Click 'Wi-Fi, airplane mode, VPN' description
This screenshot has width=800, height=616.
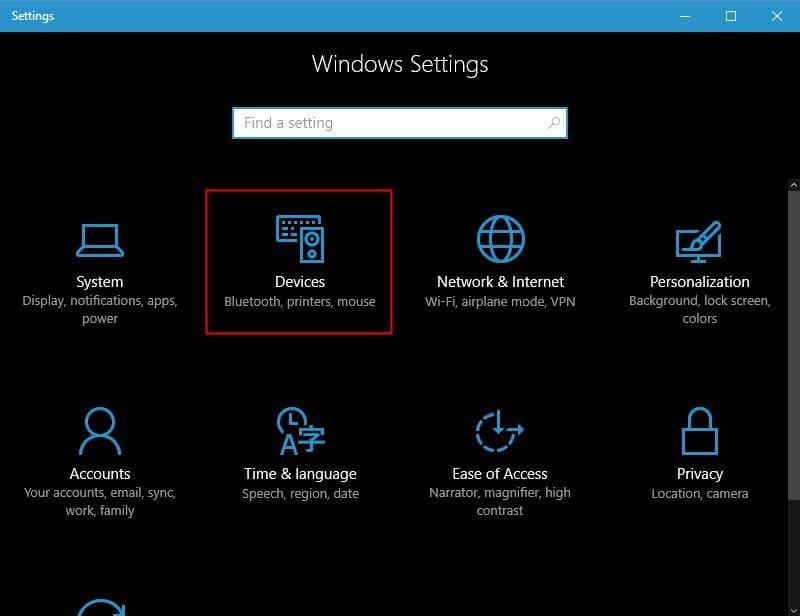[500, 302]
